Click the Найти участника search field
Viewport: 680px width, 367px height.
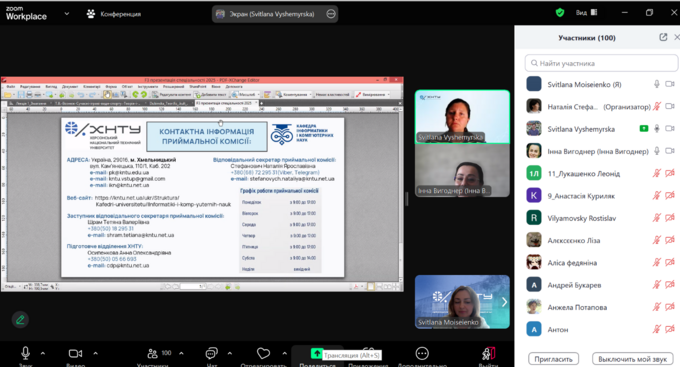pos(601,63)
